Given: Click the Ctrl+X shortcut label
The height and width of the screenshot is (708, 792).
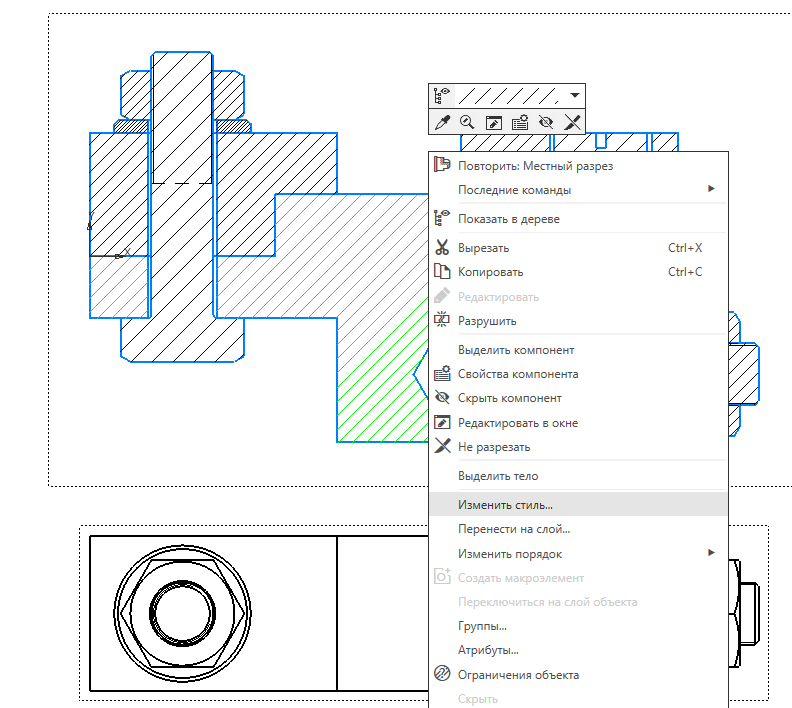Looking at the screenshot, I should (x=685, y=247).
